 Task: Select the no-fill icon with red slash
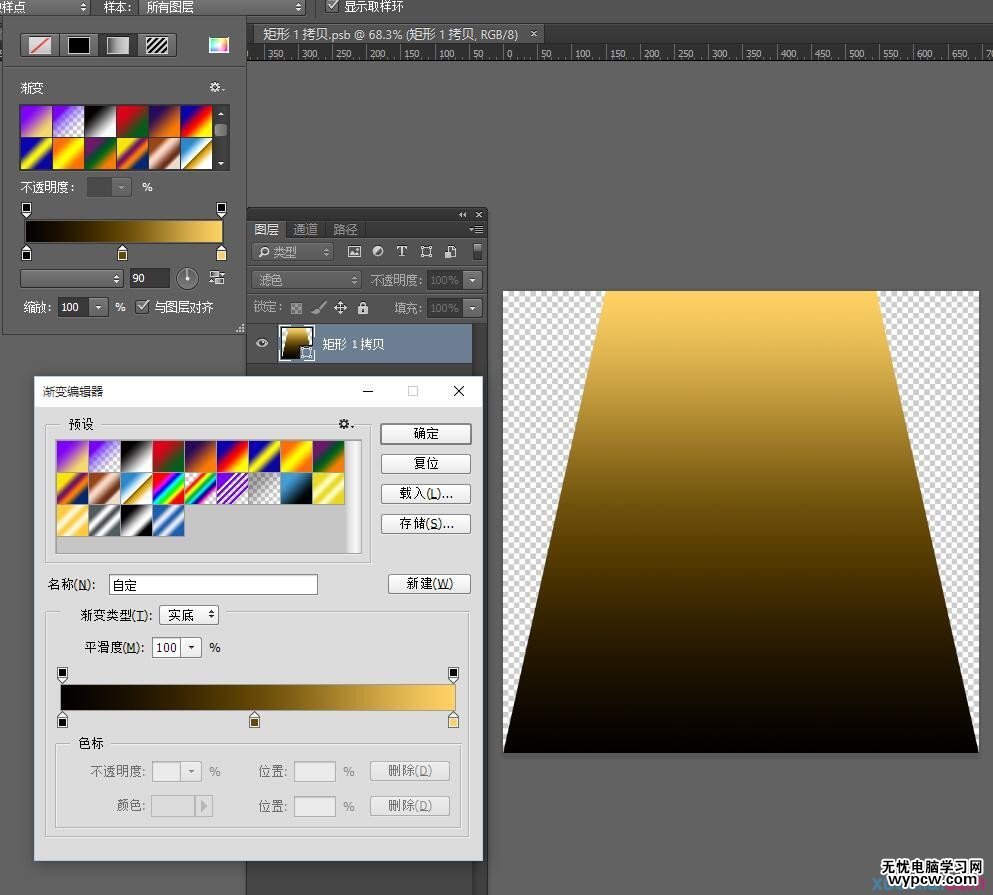[x=40, y=45]
